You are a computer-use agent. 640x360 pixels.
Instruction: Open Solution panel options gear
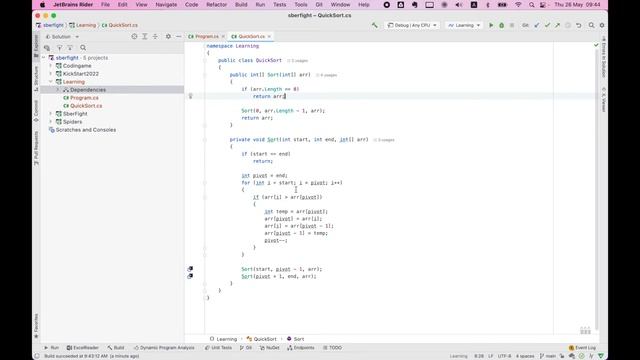click(x=168, y=36)
